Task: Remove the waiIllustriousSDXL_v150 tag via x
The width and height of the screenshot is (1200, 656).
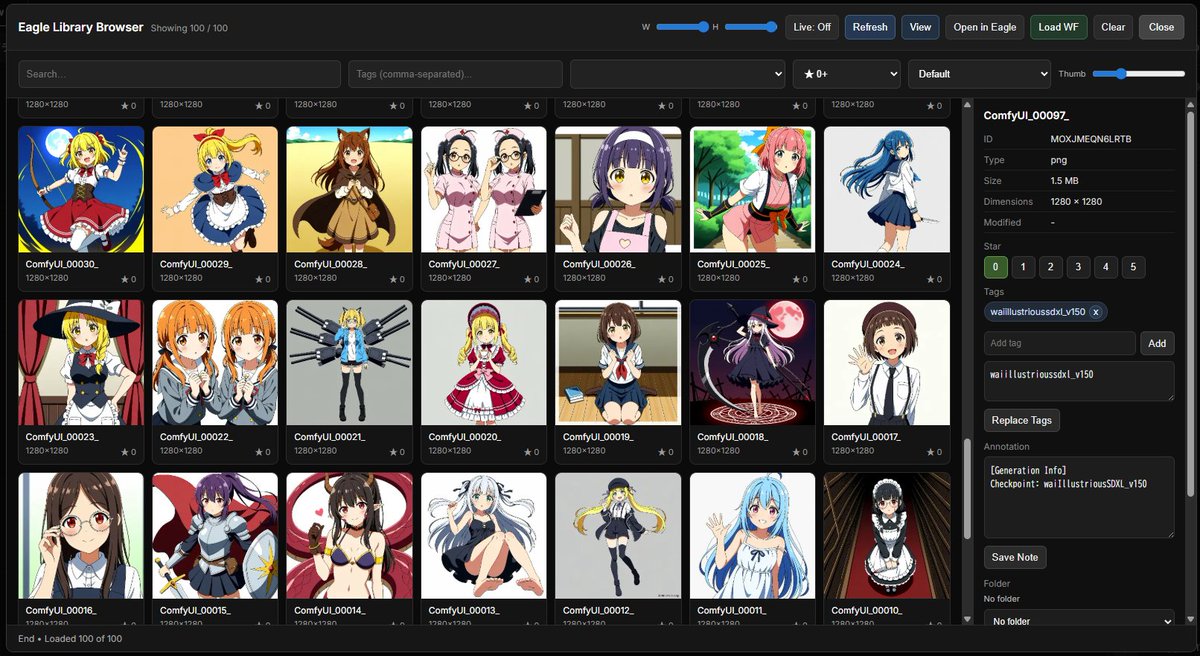Action: [1096, 312]
